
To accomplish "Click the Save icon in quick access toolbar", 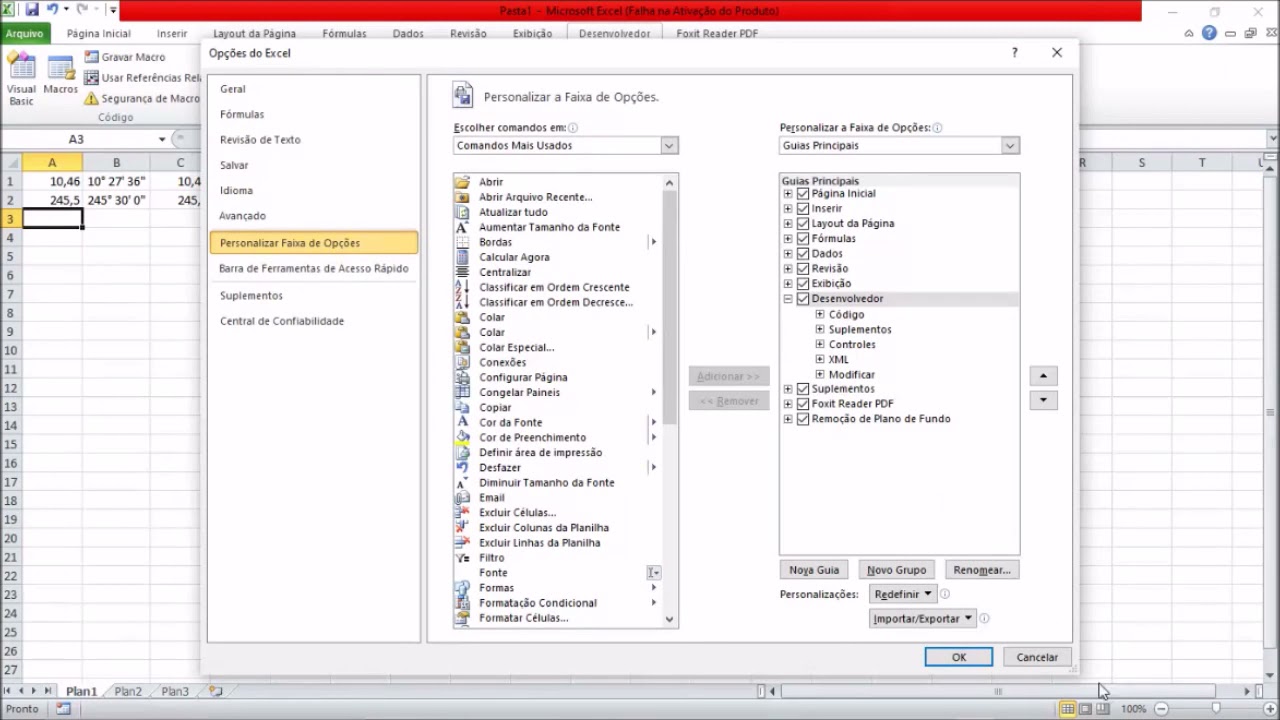I will click(x=32, y=10).
